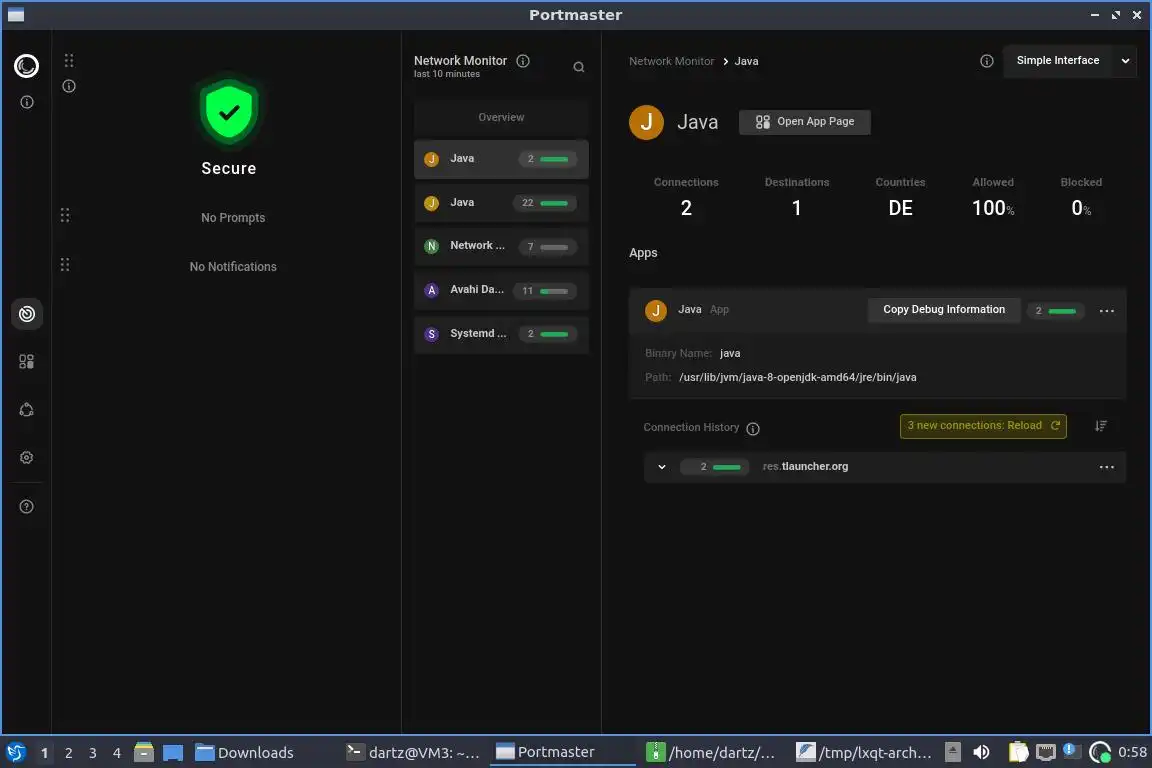This screenshot has width=1152, height=768.
Task: Click the Connections count value 2
Action: pyautogui.click(x=686, y=209)
